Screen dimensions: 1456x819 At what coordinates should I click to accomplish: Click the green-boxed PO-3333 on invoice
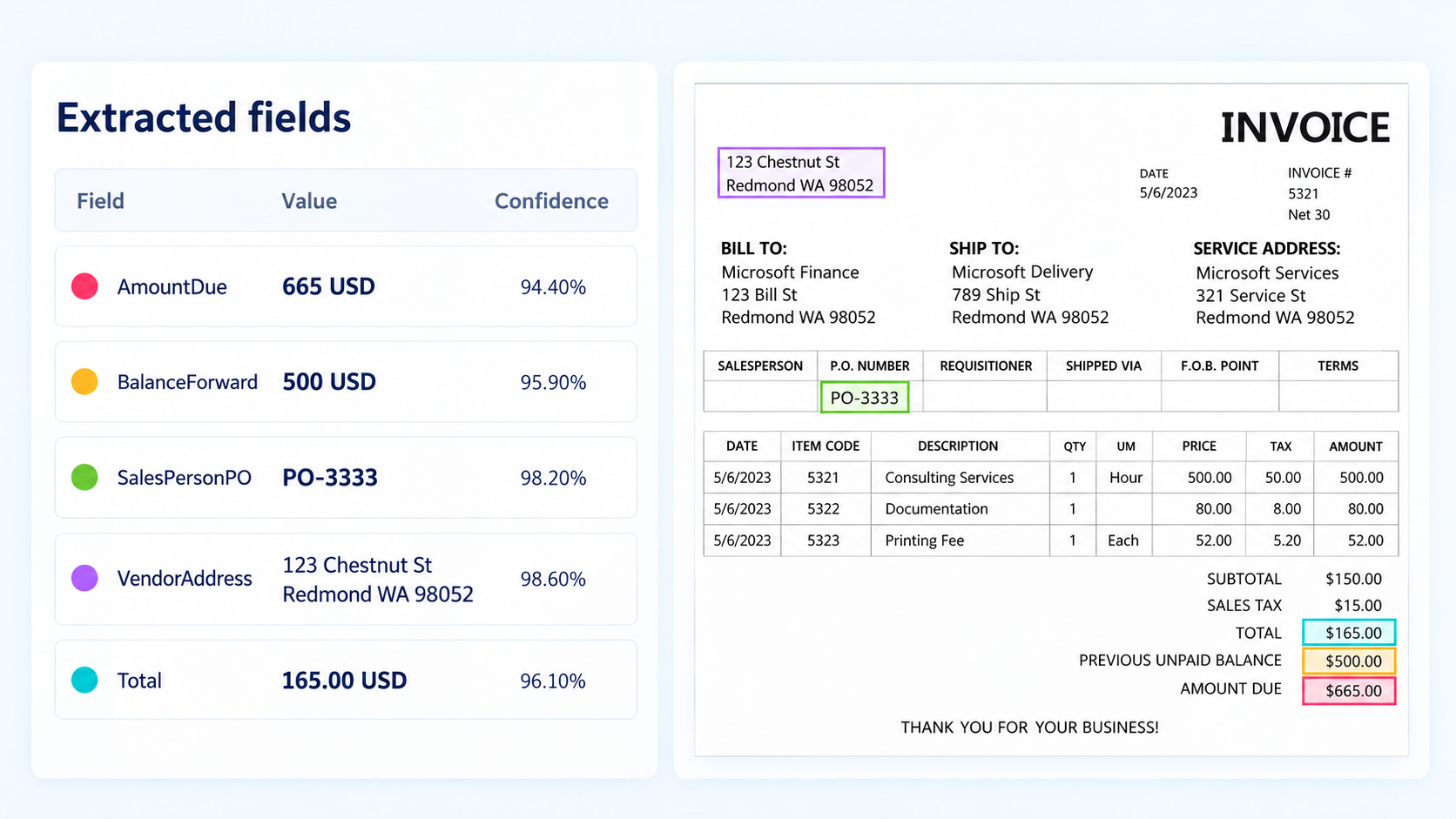point(864,398)
